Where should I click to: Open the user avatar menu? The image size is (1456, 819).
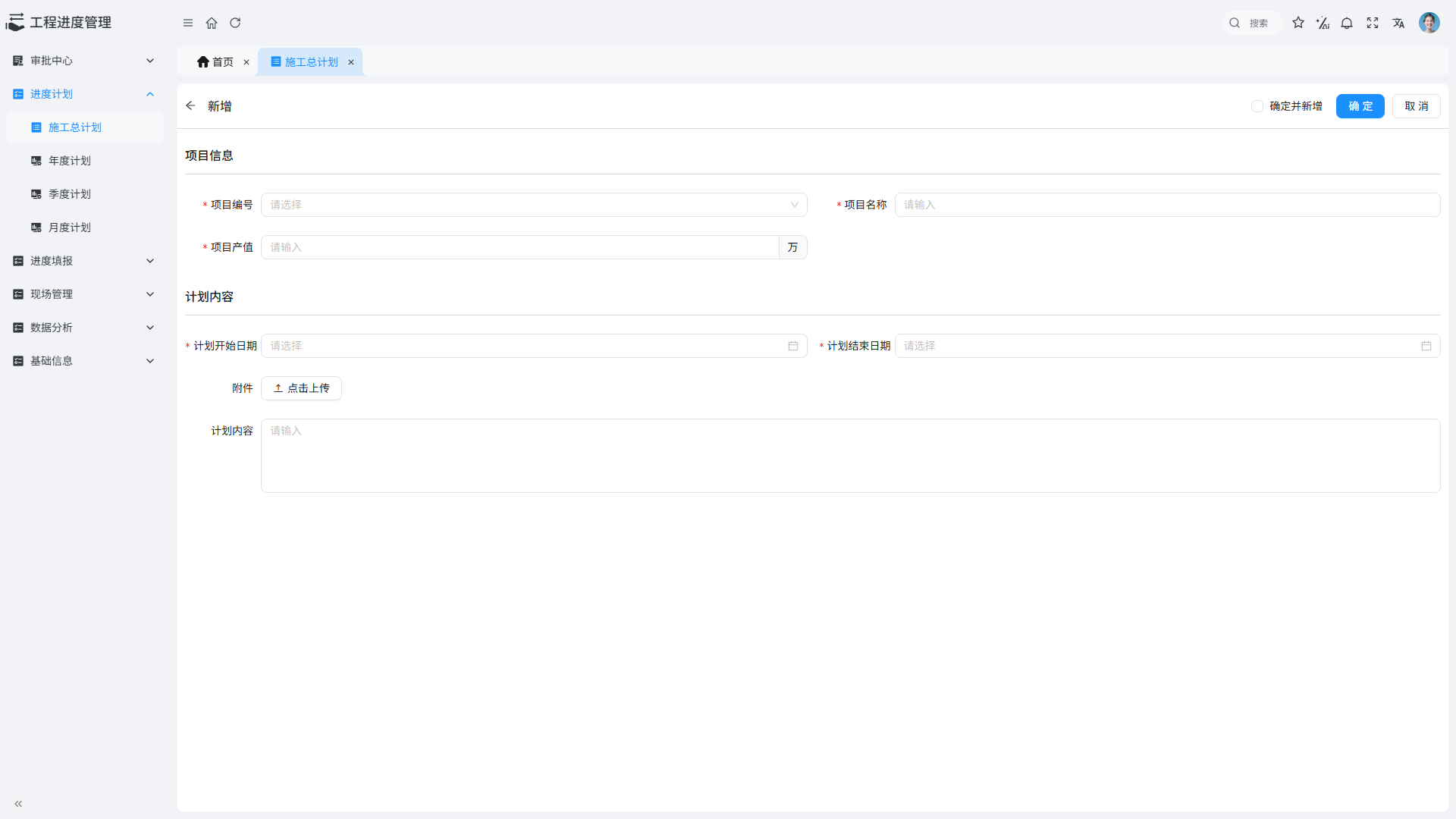click(x=1429, y=23)
